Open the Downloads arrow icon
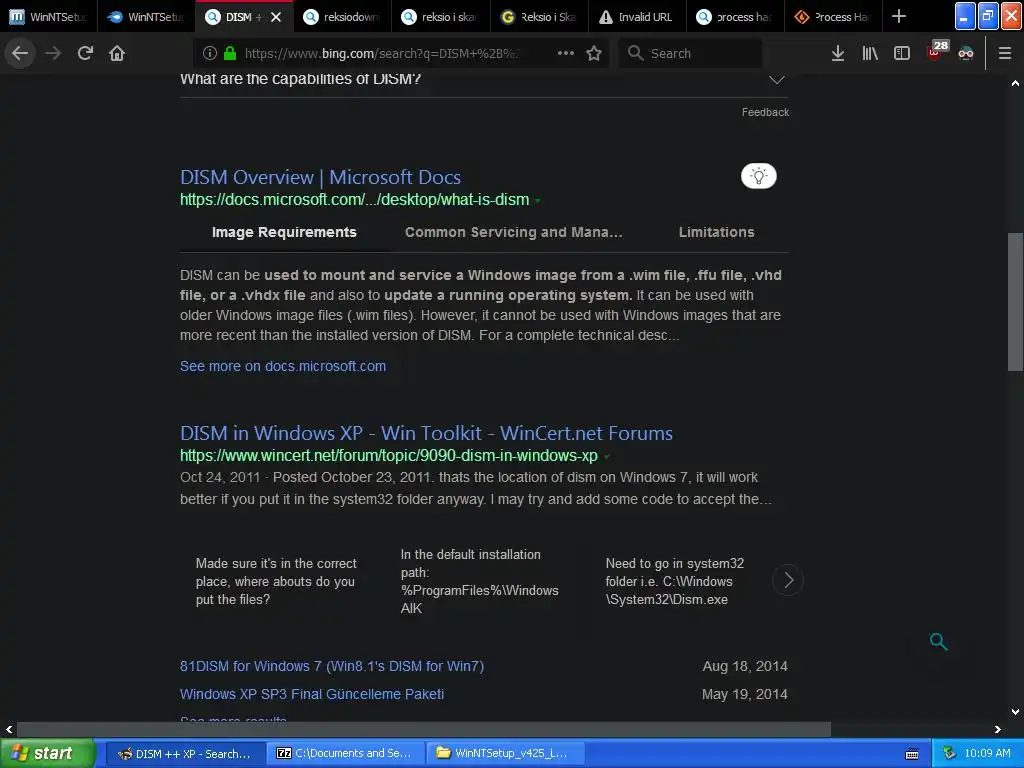 (838, 53)
